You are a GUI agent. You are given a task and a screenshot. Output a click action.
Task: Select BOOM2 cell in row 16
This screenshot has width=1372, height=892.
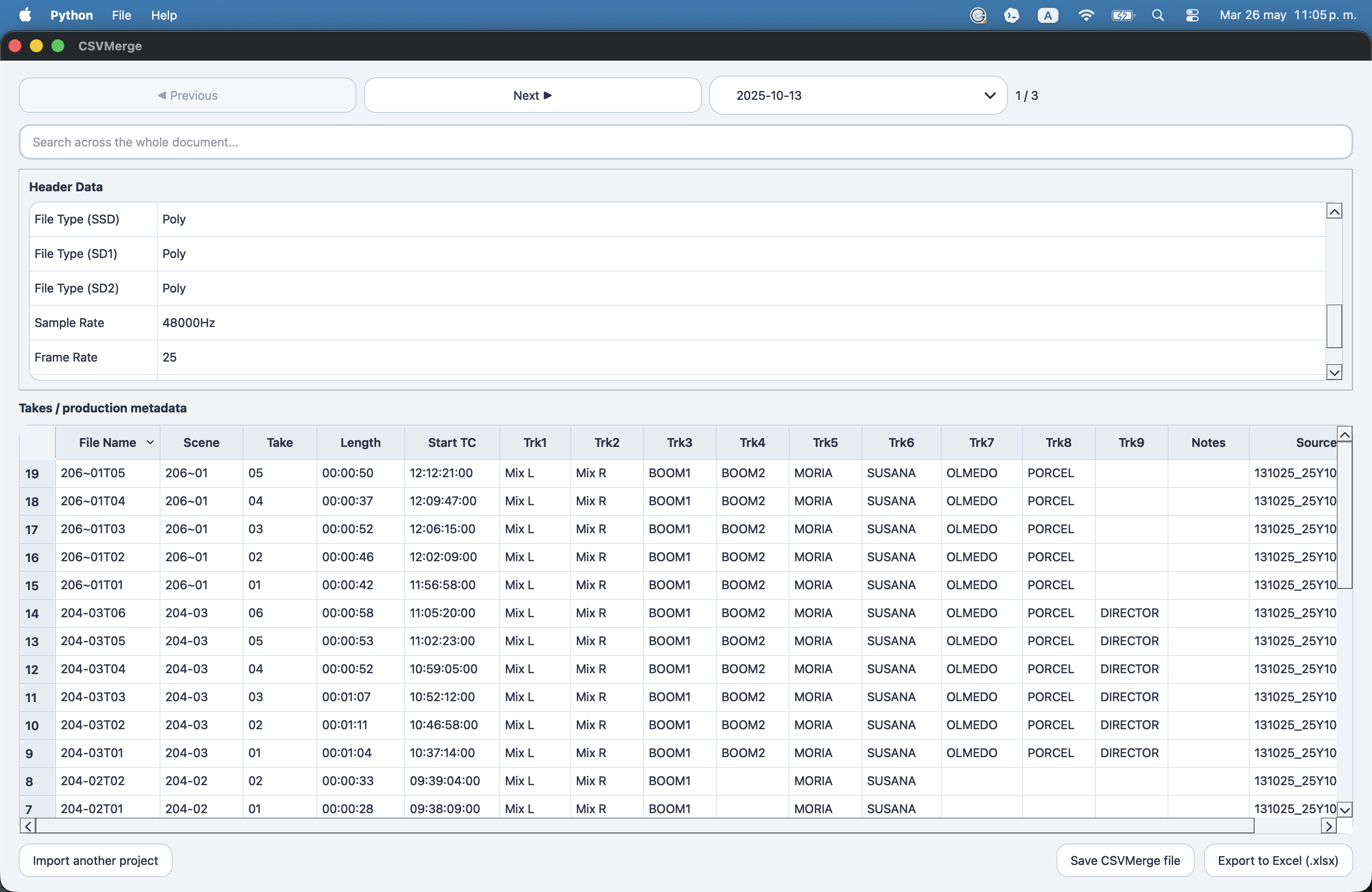coord(752,557)
